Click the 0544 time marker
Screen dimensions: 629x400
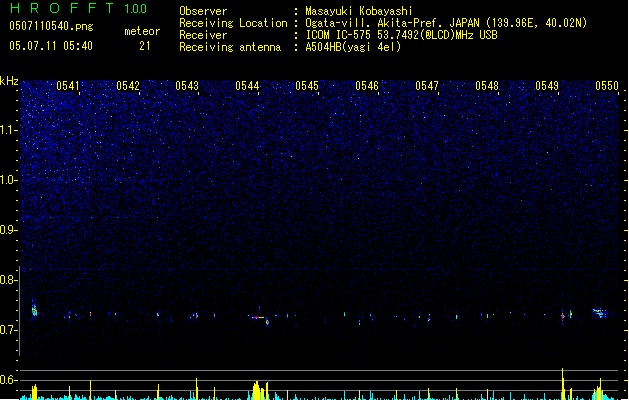pos(247,86)
